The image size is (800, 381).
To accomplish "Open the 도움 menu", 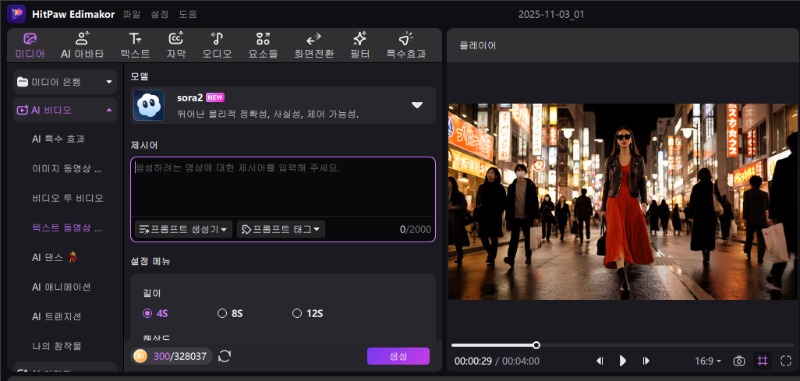I will tap(187, 14).
